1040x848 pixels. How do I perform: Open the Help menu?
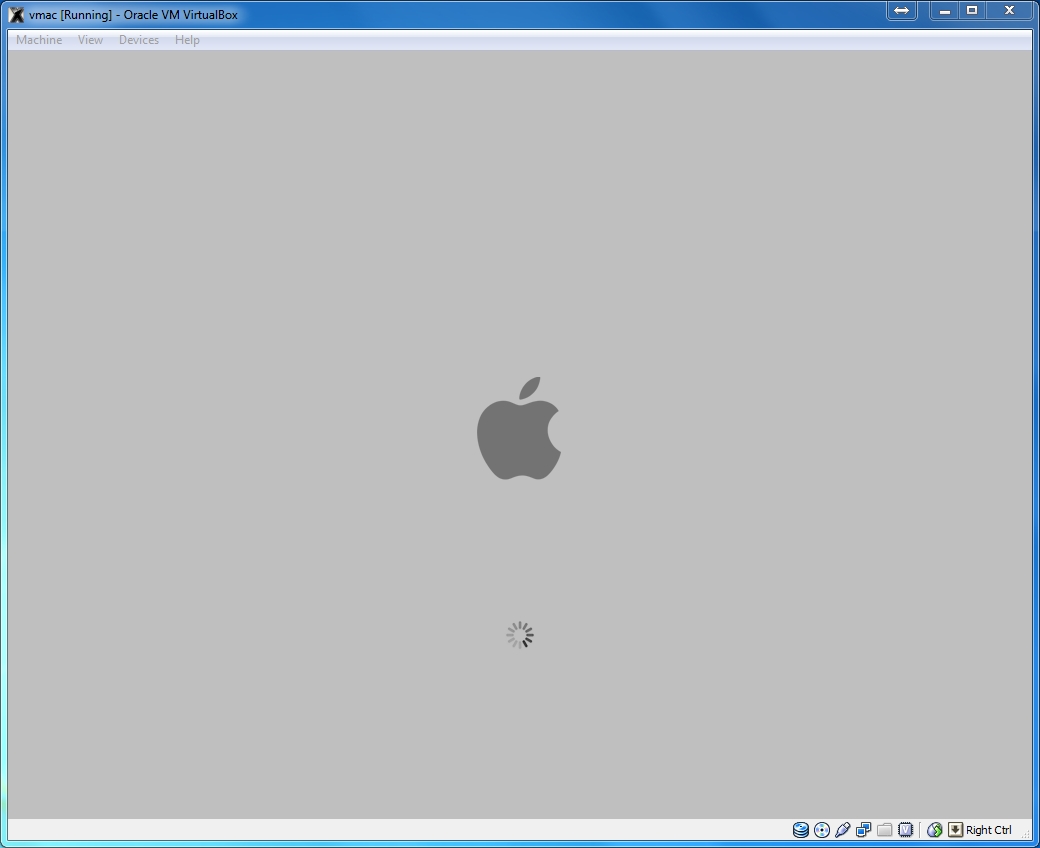pos(187,40)
